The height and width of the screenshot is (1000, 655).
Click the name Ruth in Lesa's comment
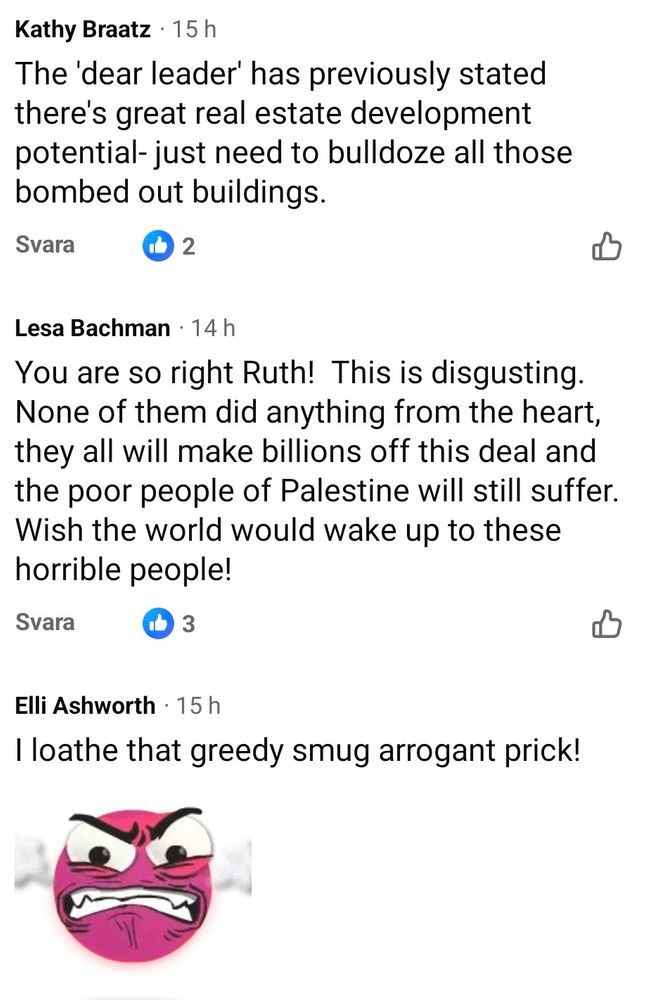point(278,372)
